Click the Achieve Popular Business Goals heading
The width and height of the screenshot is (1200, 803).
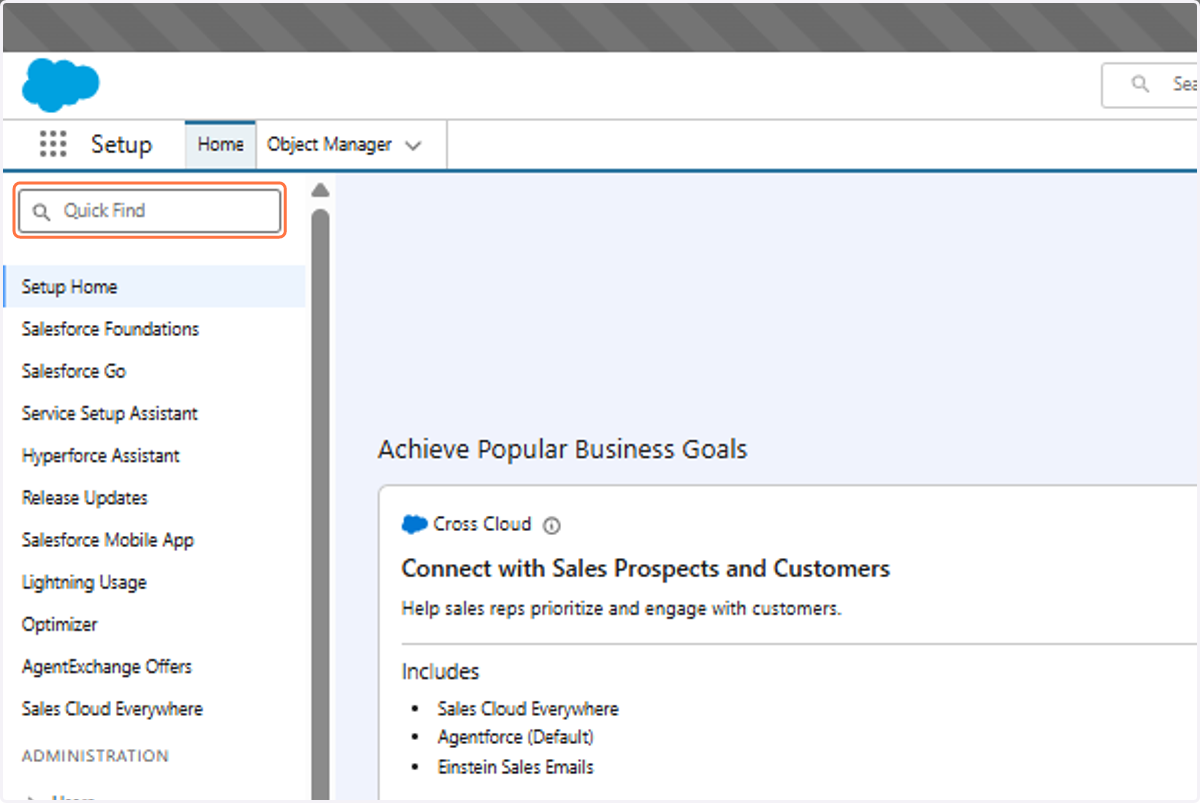pyautogui.click(x=562, y=449)
